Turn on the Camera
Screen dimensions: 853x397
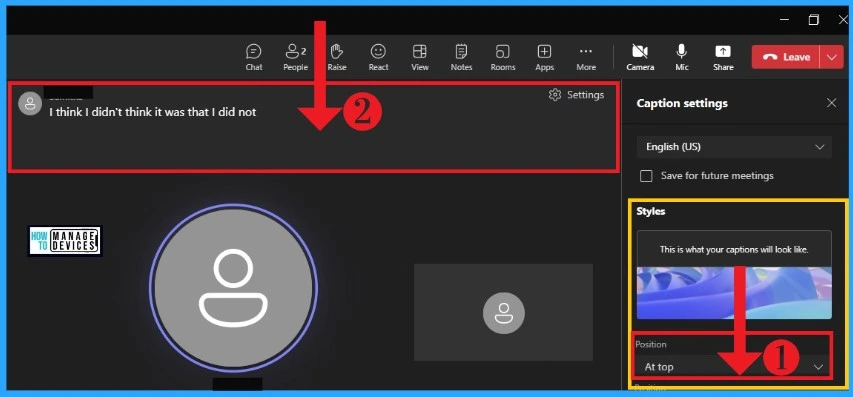[640, 58]
